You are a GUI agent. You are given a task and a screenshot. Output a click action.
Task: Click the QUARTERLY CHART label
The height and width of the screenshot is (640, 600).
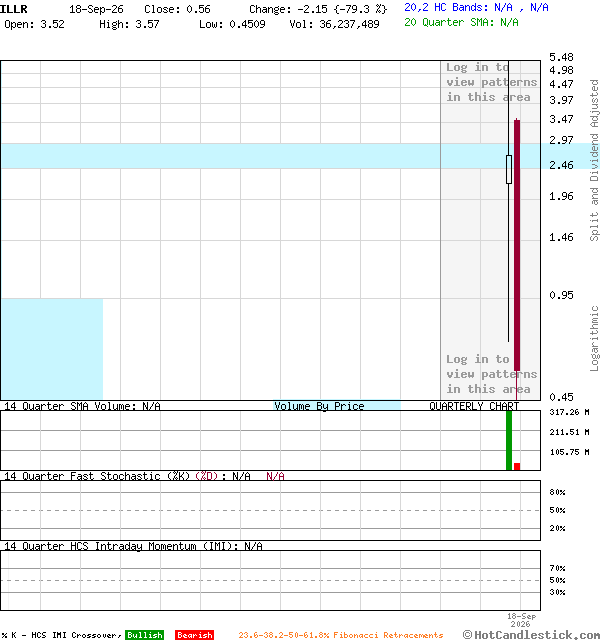tap(474, 406)
